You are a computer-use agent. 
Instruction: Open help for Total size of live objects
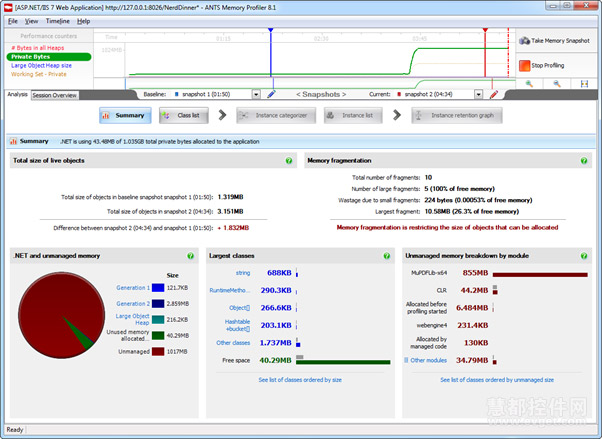point(289,161)
